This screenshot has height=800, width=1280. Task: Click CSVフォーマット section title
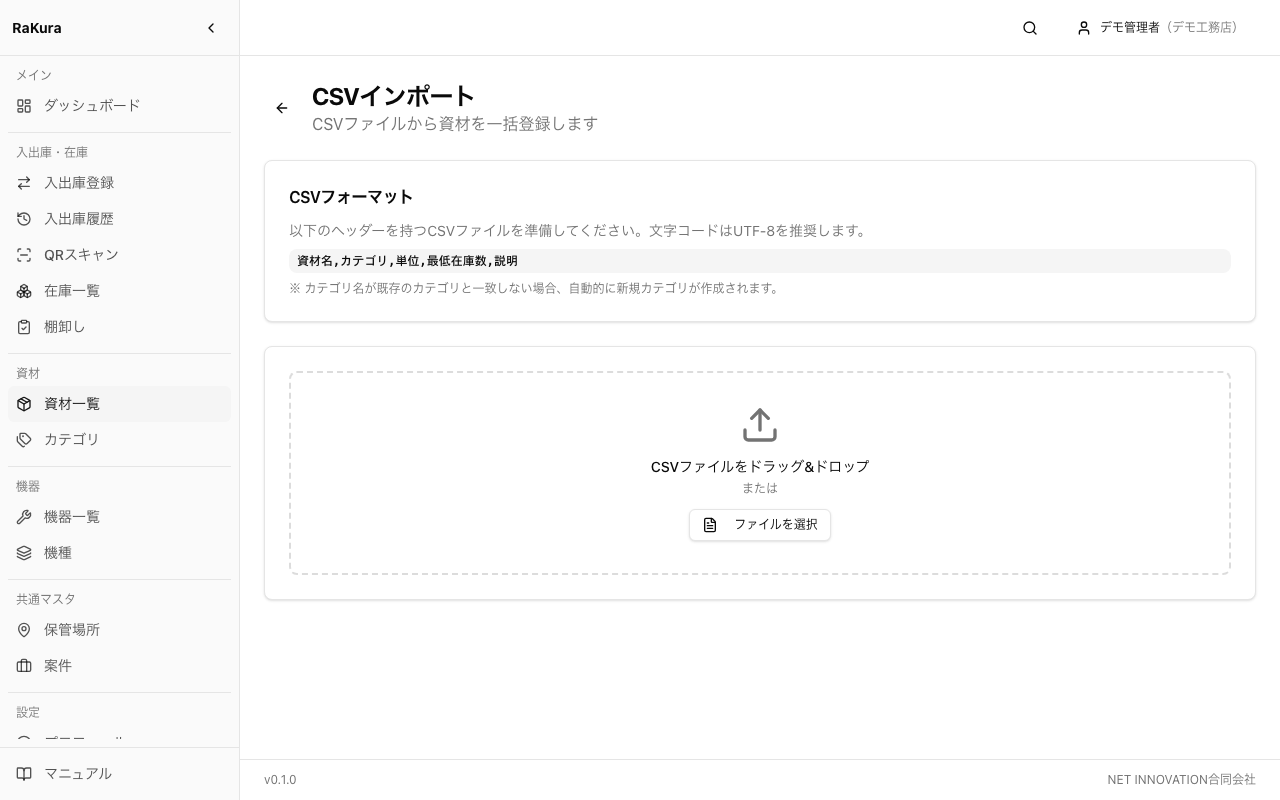[351, 197]
